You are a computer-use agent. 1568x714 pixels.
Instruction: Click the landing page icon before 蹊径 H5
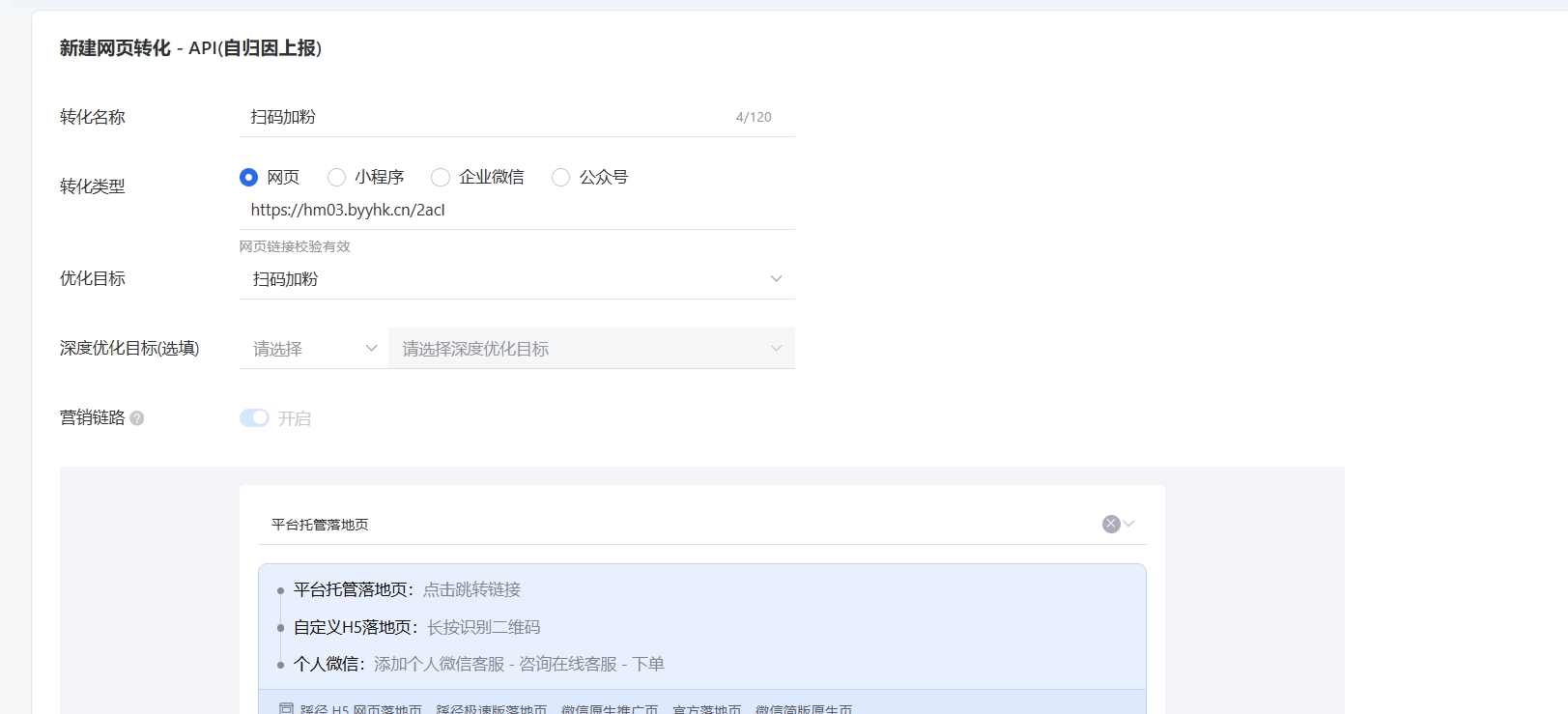[x=286, y=709]
